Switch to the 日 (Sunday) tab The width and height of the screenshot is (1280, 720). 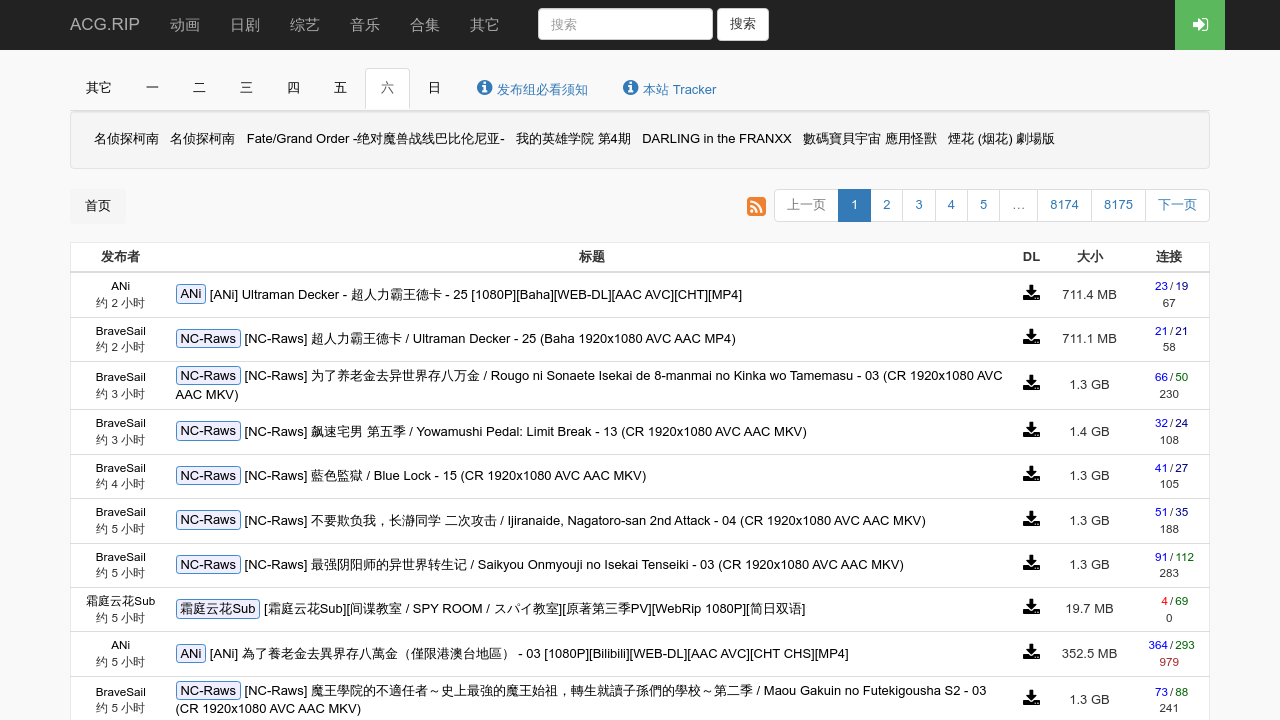[x=434, y=88]
